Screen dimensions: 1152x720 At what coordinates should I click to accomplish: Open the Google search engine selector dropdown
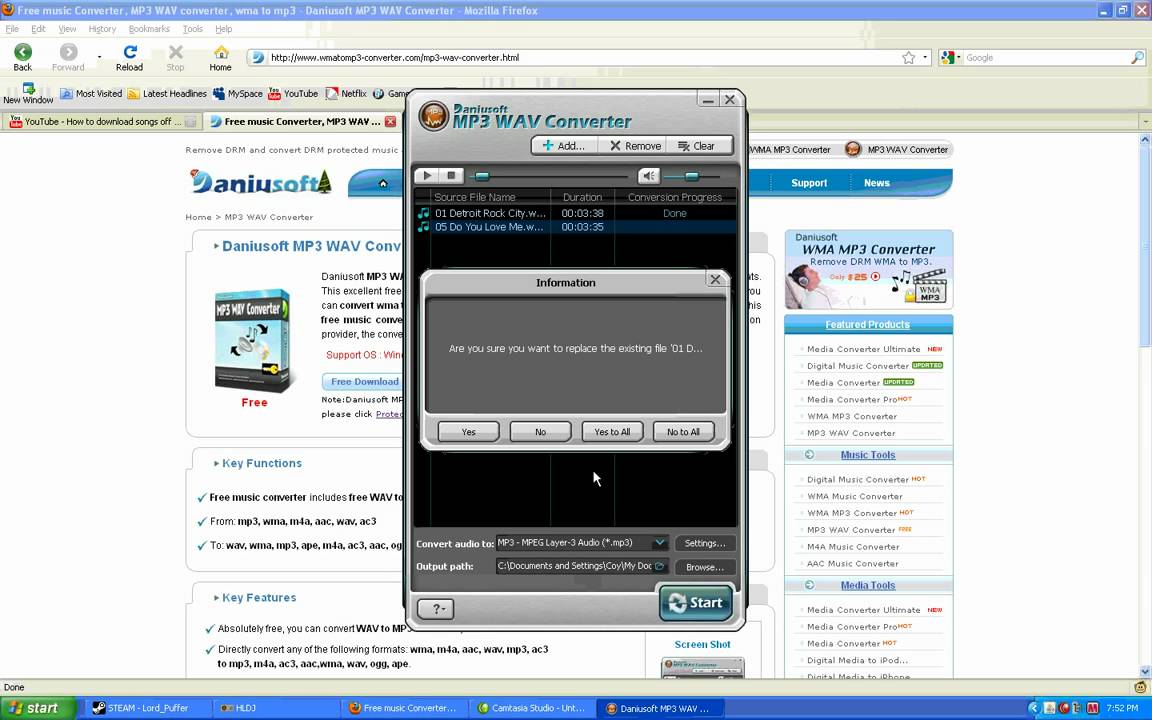point(951,57)
